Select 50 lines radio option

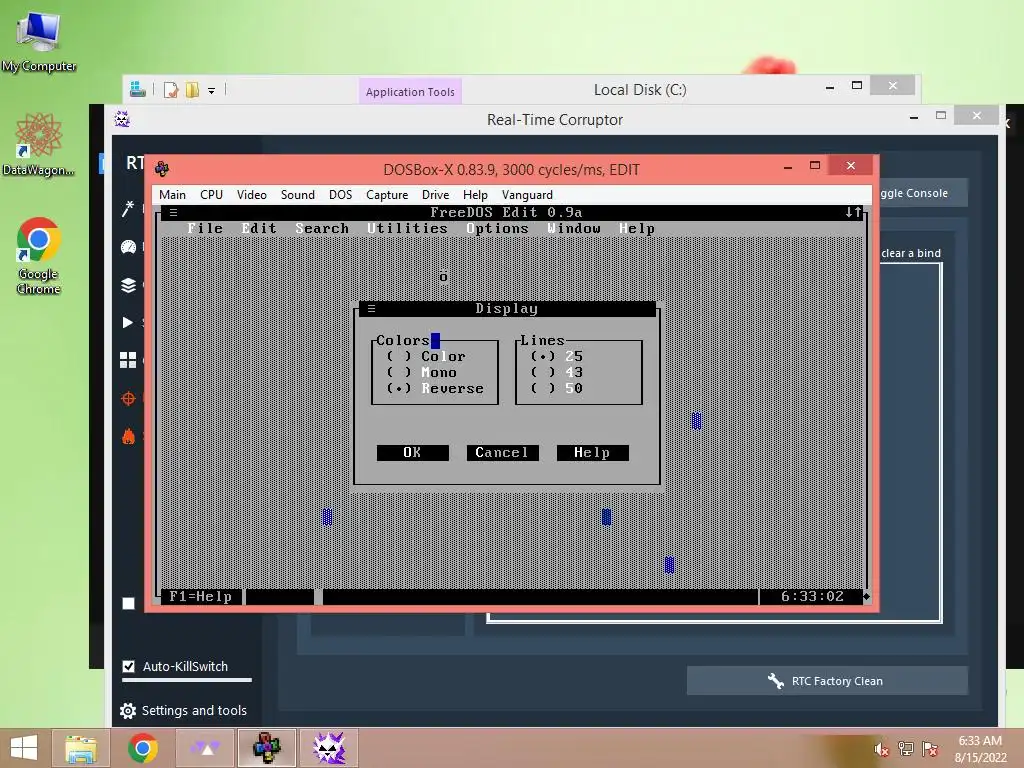coord(557,389)
